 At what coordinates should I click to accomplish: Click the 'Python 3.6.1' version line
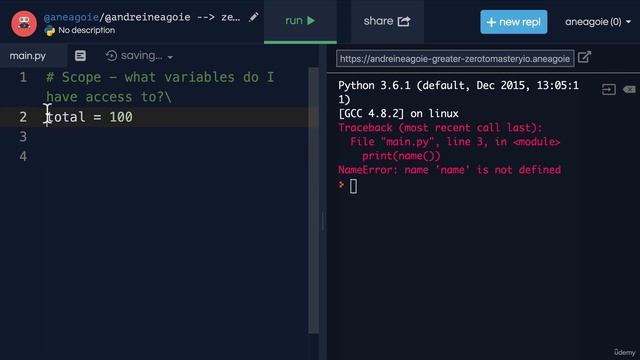pos(458,92)
